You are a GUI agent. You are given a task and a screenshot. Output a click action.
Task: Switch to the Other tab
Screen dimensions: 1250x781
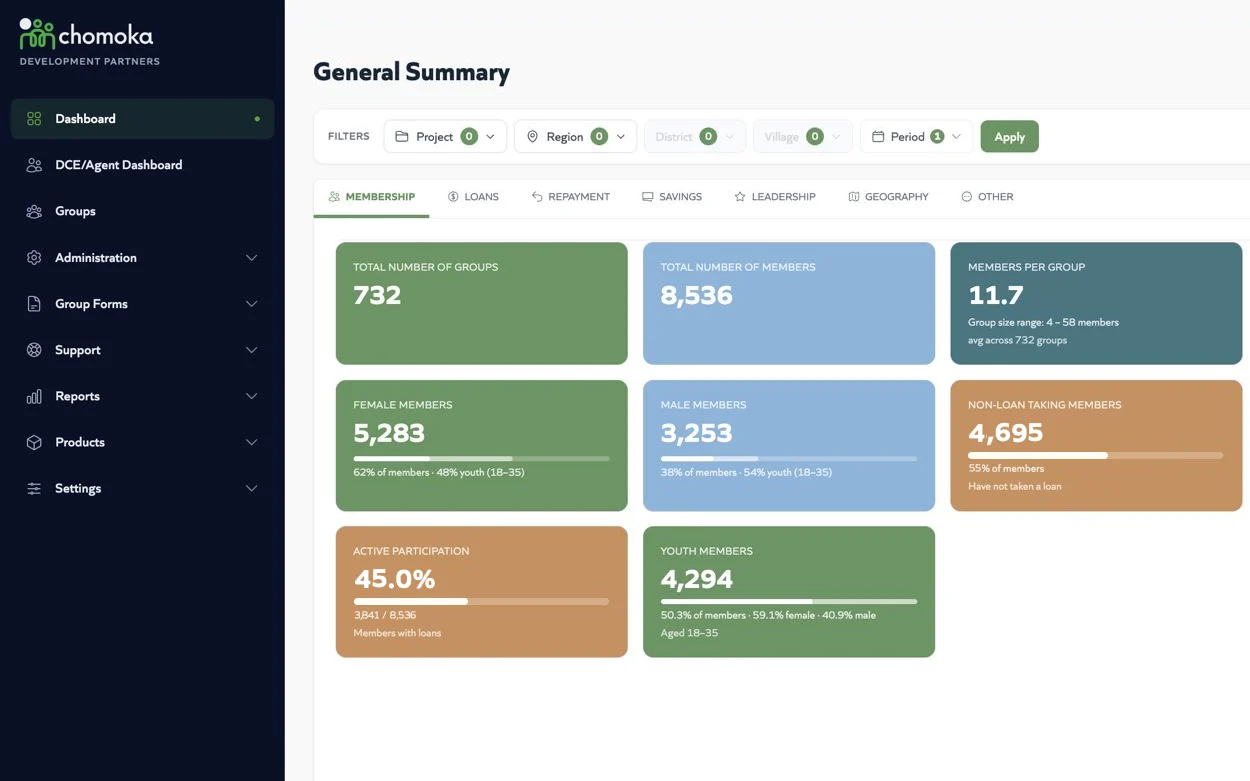pyautogui.click(x=987, y=197)
